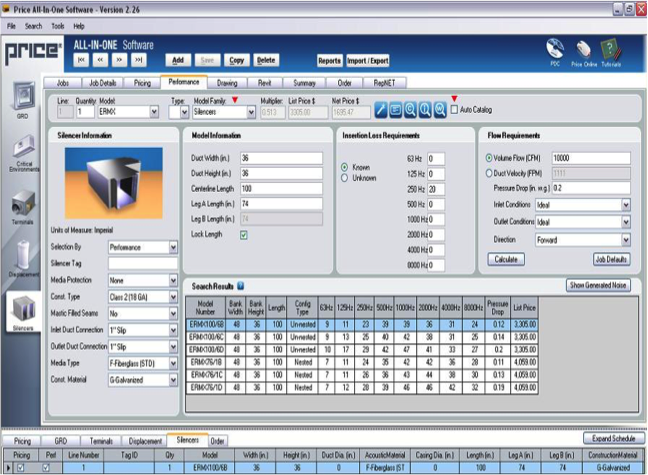The height and width of the screenshot is (475, 648).
Task: Click the third magnifier icon
Action: tap(440, 110)
